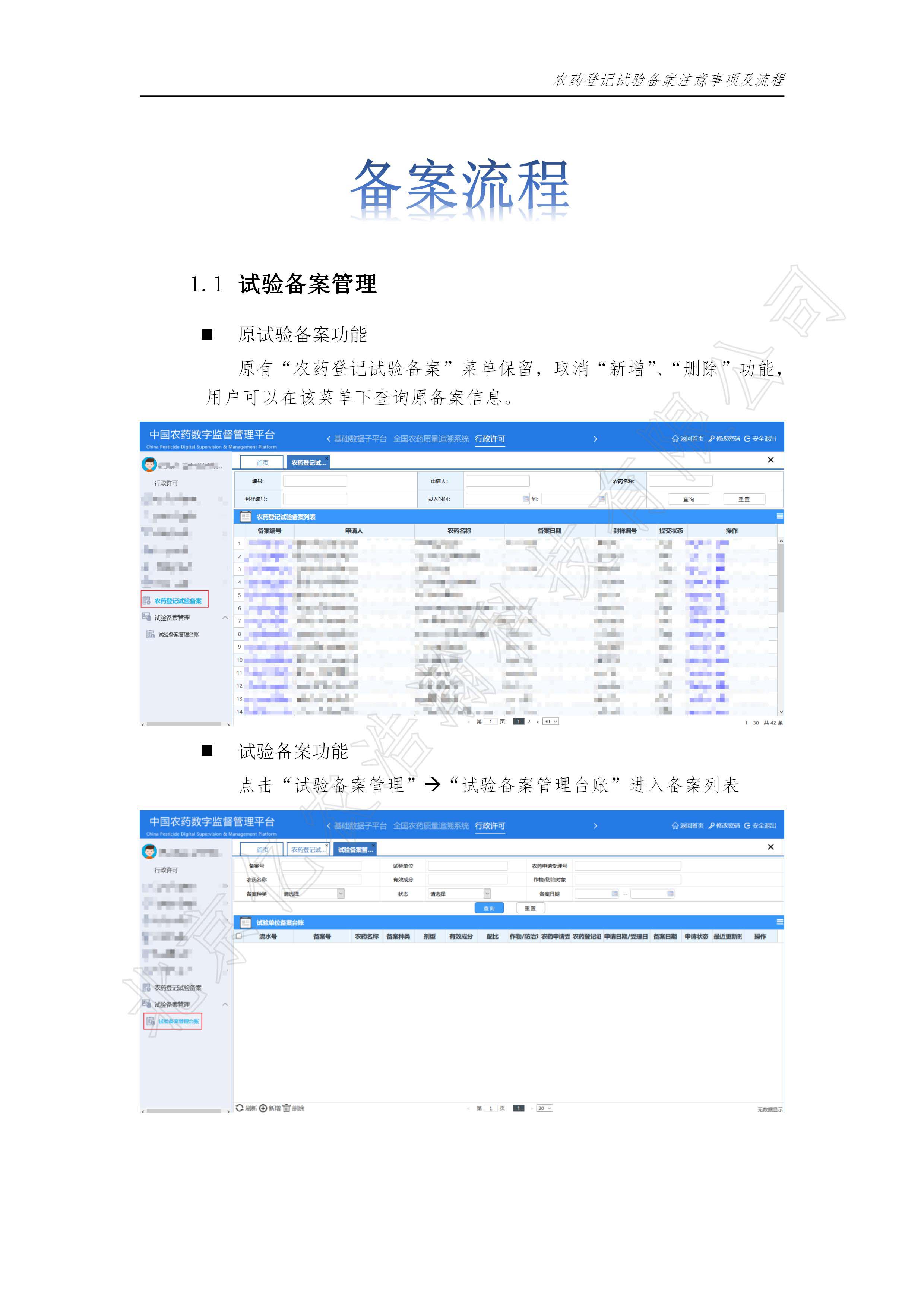
Task: Click sidebar horizontal scrollbar in 农药登记试验备案列表 screenshot
Action: tap(184, 724)
